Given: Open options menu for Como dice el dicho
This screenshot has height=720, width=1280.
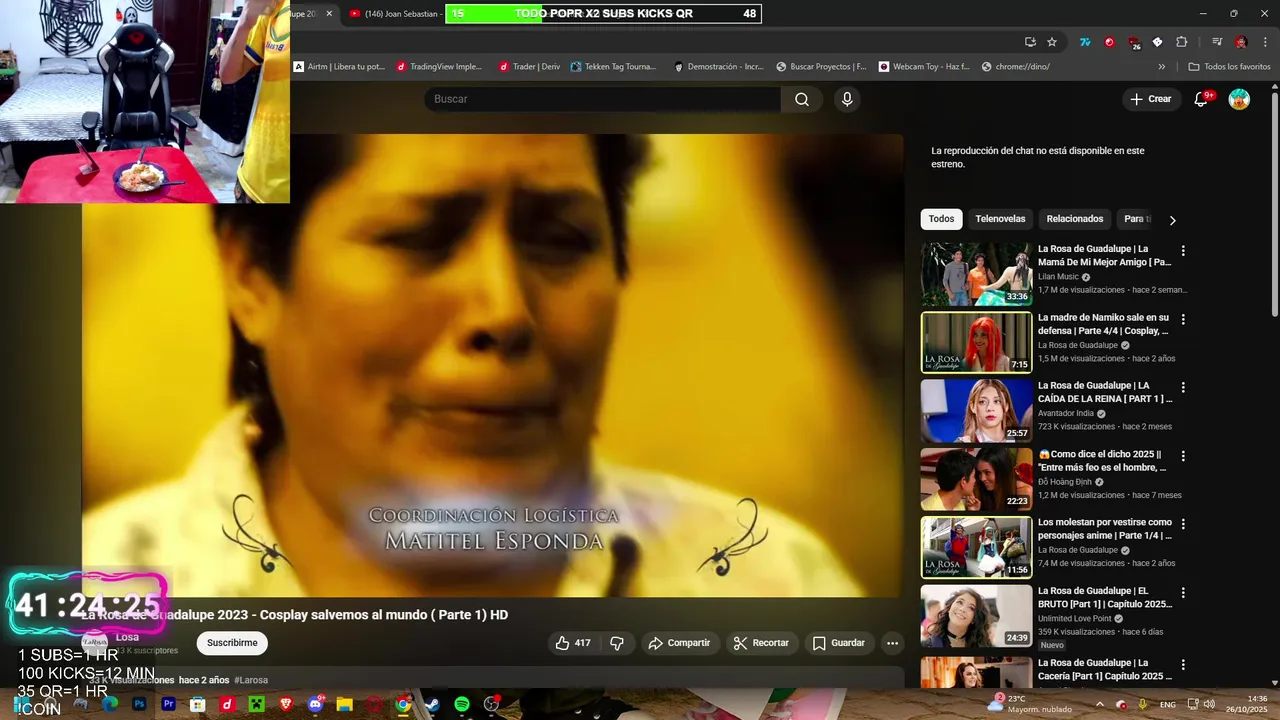Looking at the screenshot, I should click(x=1183, y=456).
